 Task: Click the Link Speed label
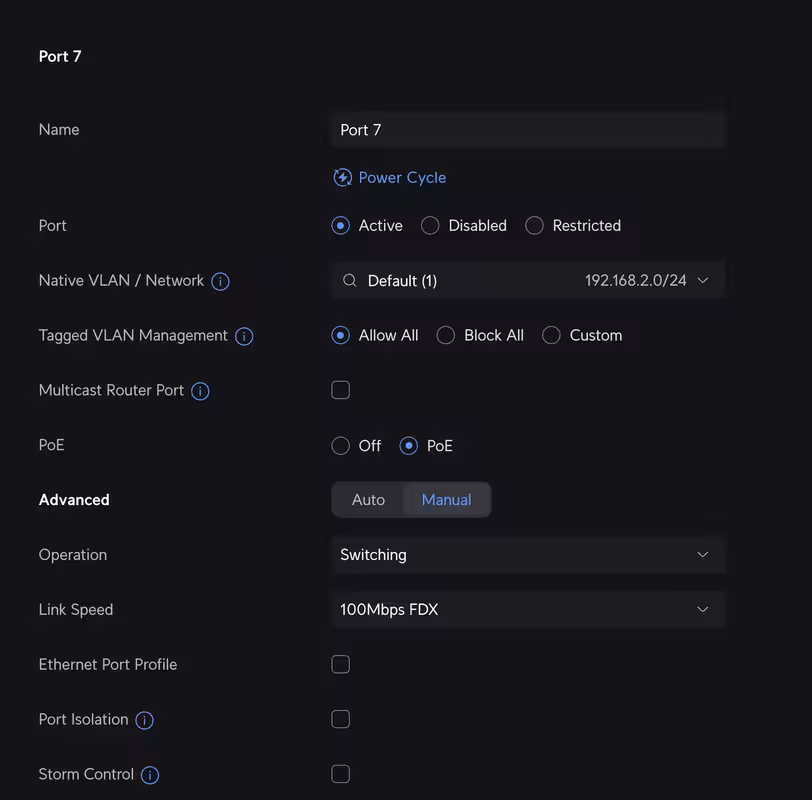coord(76,609)
